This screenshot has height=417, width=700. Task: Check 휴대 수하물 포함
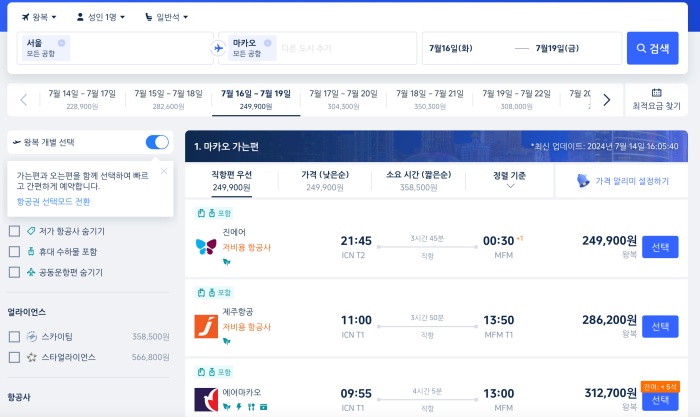point(14,251)
